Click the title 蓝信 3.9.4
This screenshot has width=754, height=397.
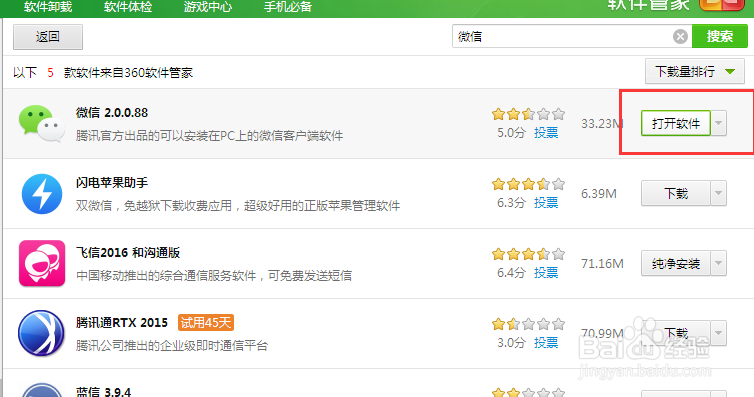tap(103, 392)
